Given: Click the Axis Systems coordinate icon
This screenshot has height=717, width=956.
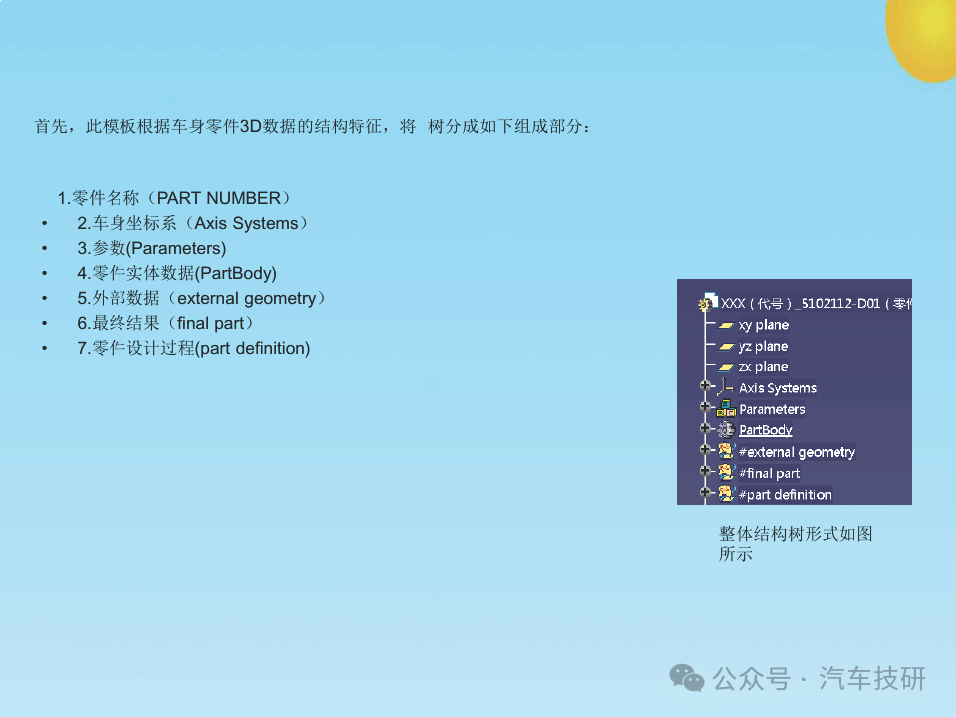Looking at the screenshot, I should pyautogui.click(x=726, y=387).
